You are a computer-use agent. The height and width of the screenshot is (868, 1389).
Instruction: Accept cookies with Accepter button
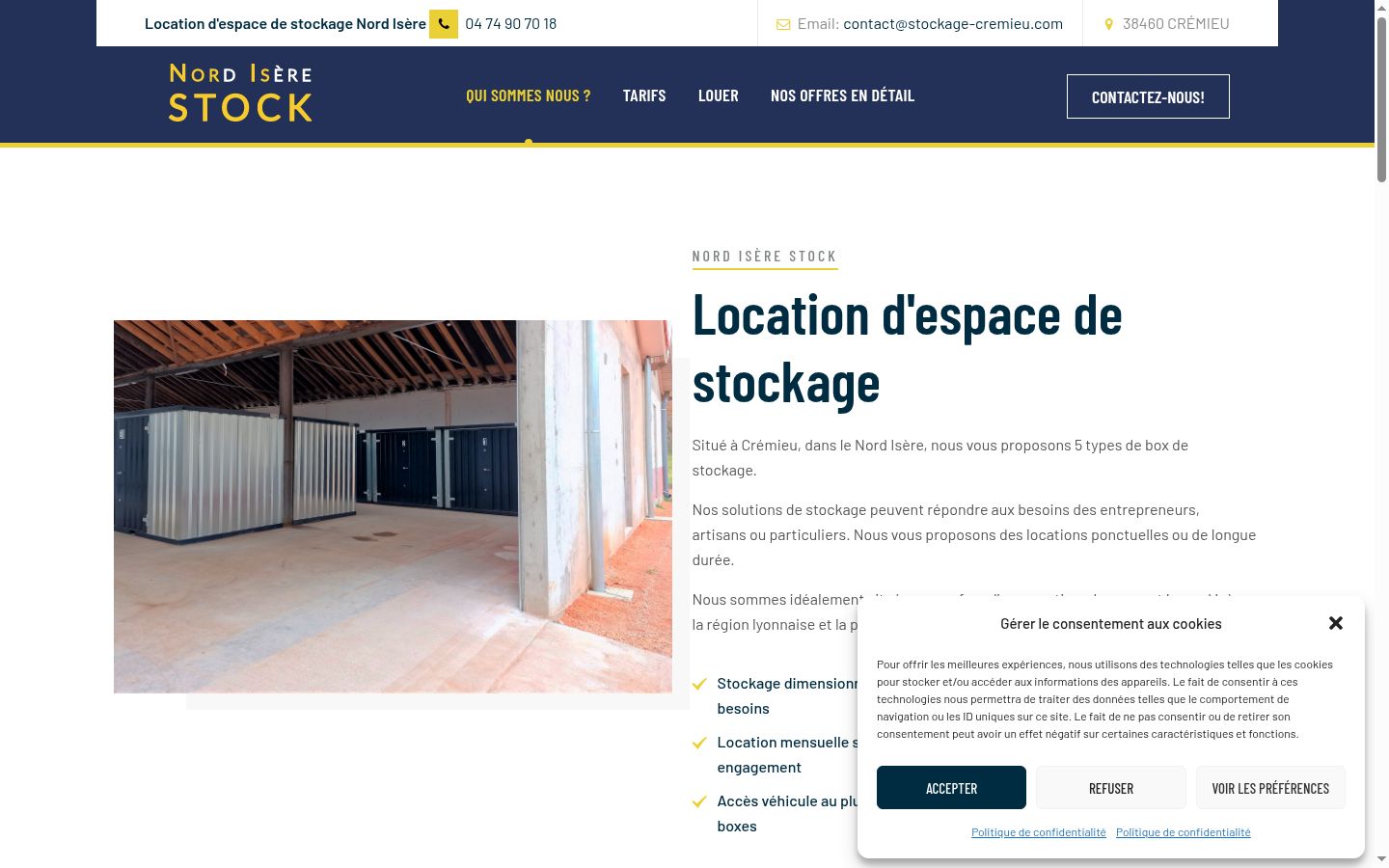[x=951, y=788]
